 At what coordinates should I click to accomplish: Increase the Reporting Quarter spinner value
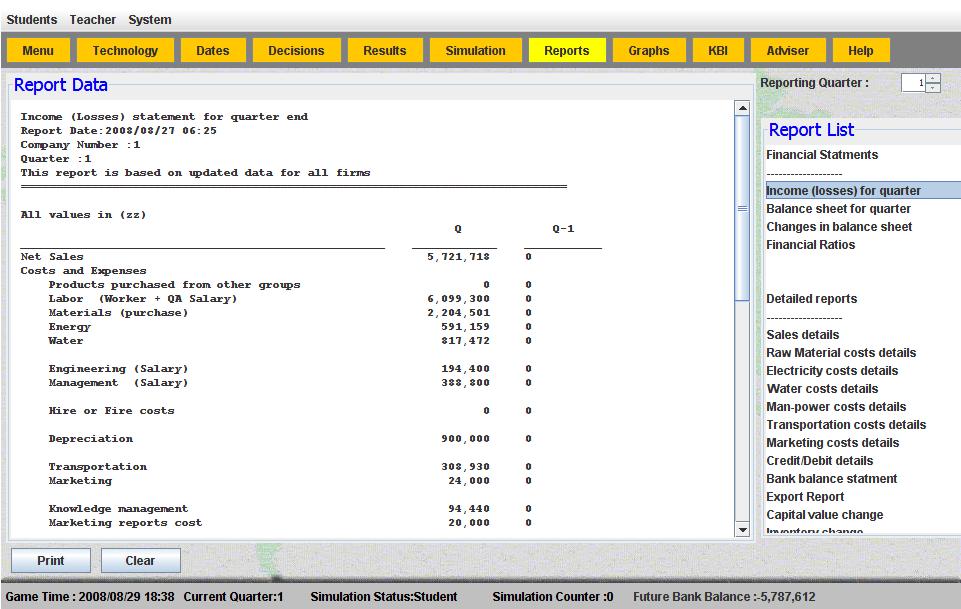point(933,79)
